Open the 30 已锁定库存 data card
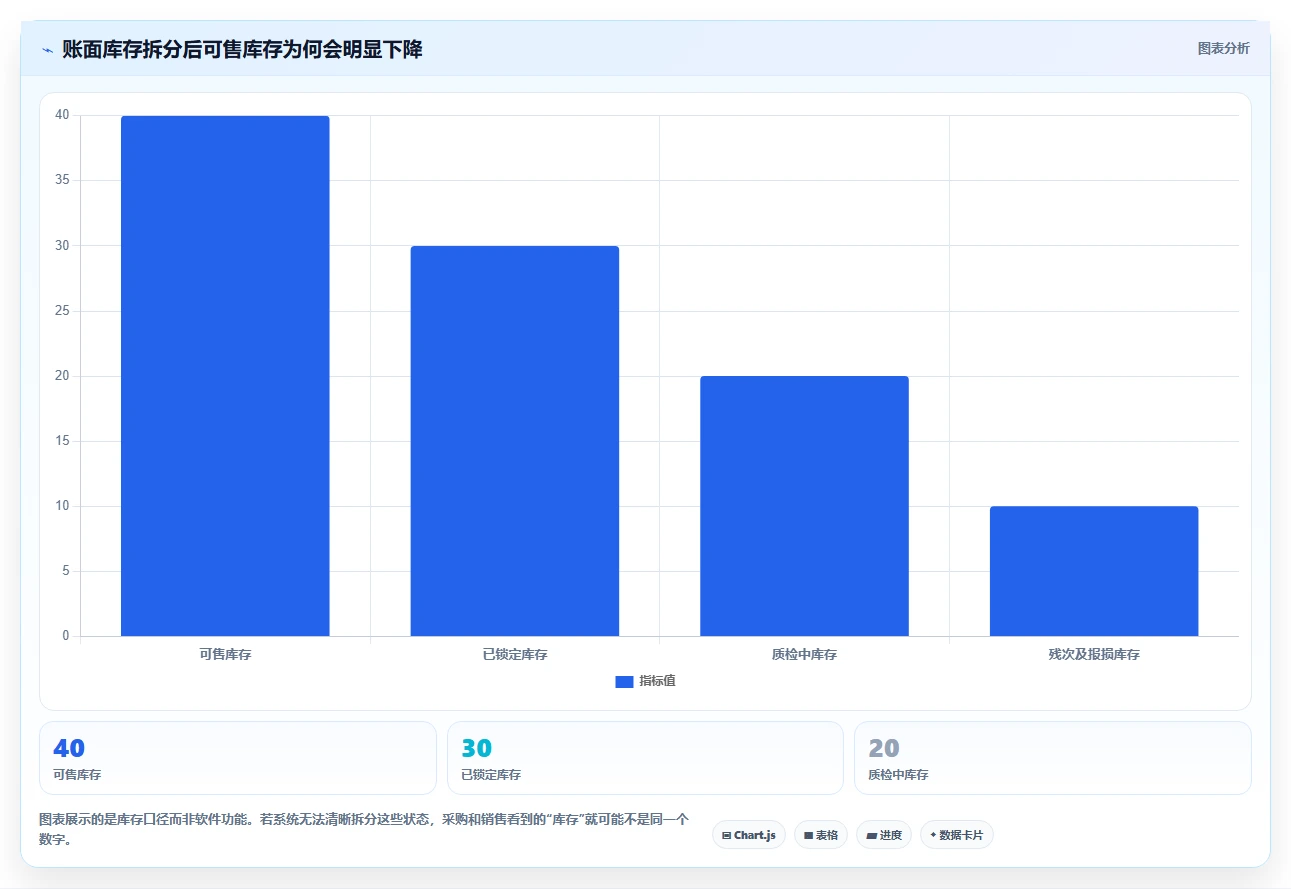Viewport: 1291px width, 889px height. [x=645, y=758]
